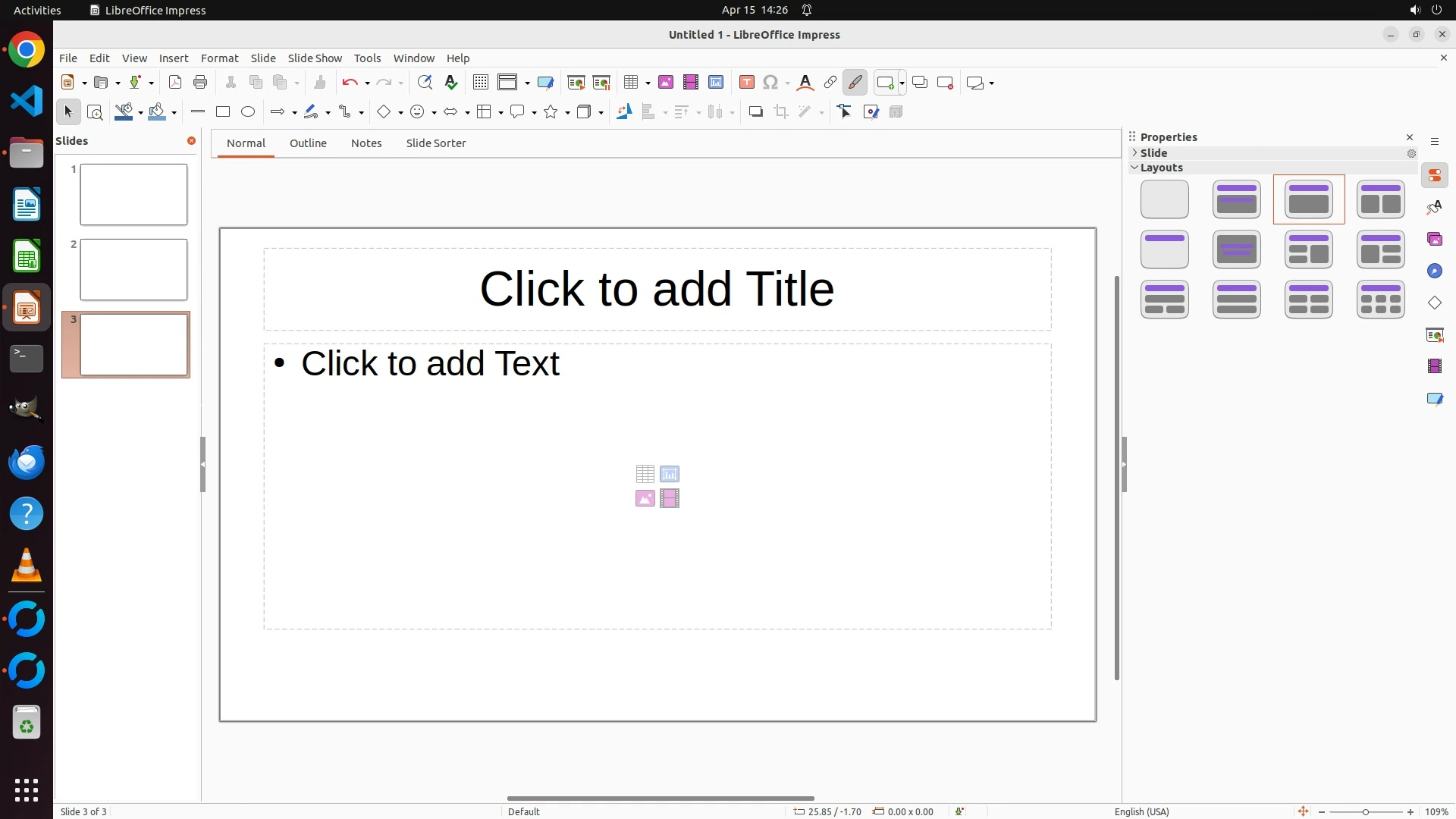Screen dimensions: 1456x819
Task: Click the Export as PDF icon
Action: [x=175, y=83]
